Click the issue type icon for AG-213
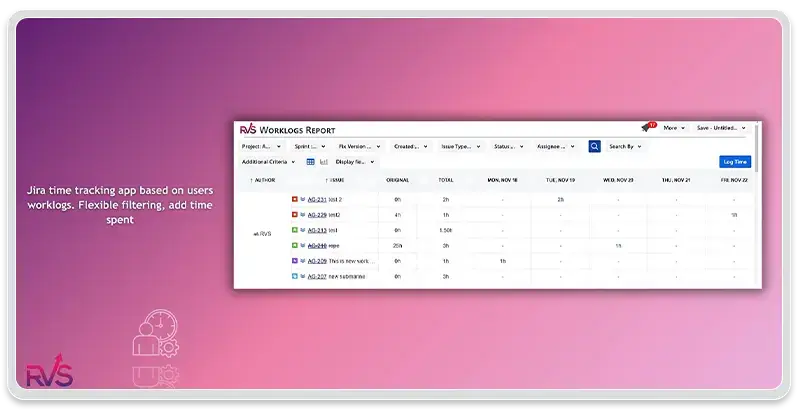The height and width of the screenshot is (411, 800). pos(294,230)
